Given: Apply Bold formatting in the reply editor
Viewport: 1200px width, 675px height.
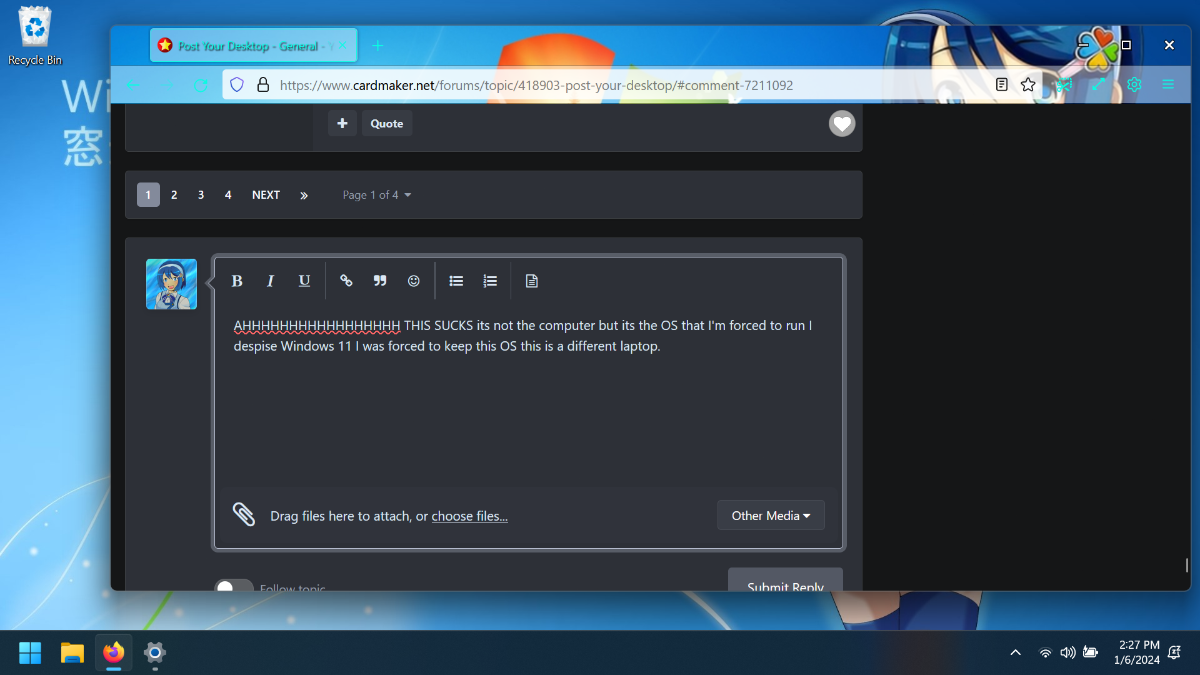Looking at the screenshot, I should click(237, 281).
